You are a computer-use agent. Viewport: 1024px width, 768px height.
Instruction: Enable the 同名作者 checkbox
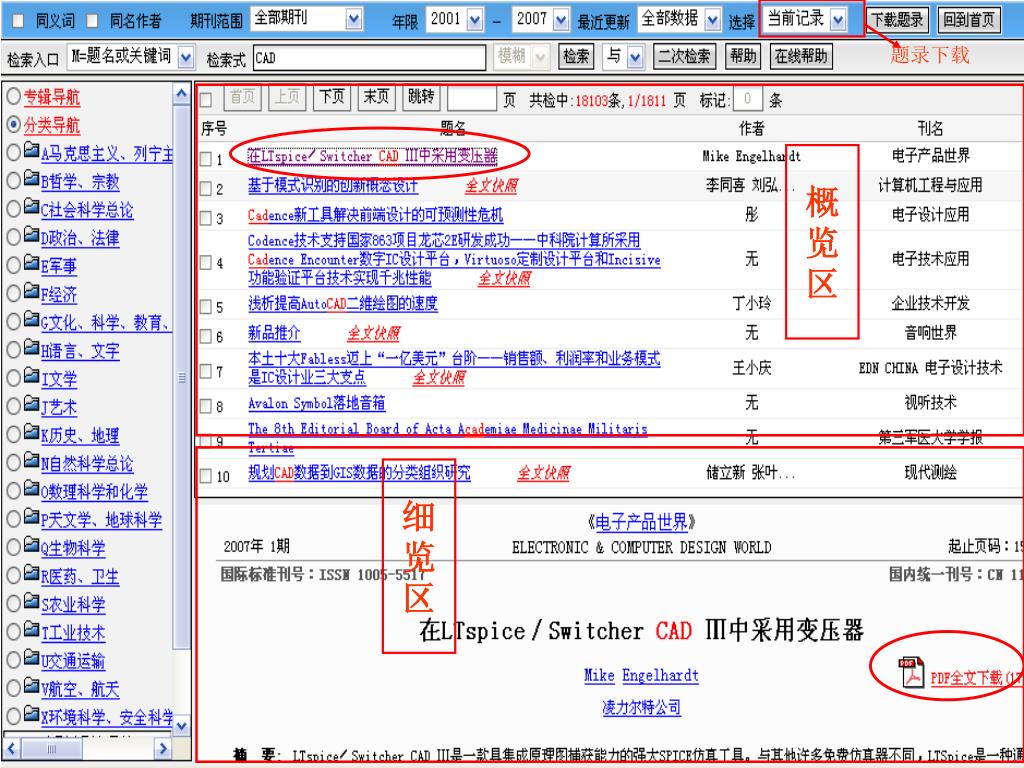coord(92,22)
